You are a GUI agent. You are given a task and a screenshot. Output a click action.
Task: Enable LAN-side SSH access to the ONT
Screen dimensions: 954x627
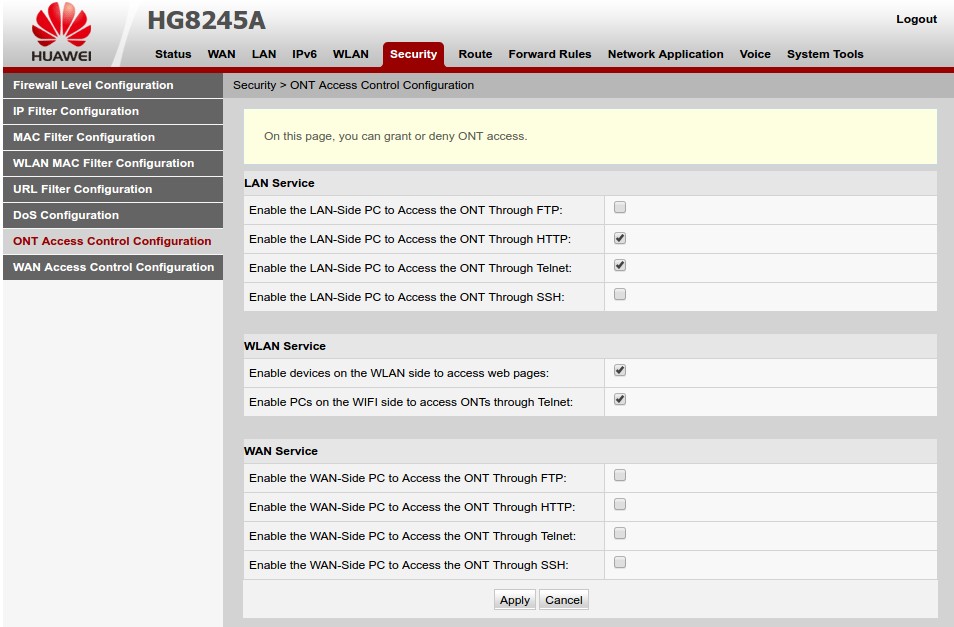(x=619, y=293)
